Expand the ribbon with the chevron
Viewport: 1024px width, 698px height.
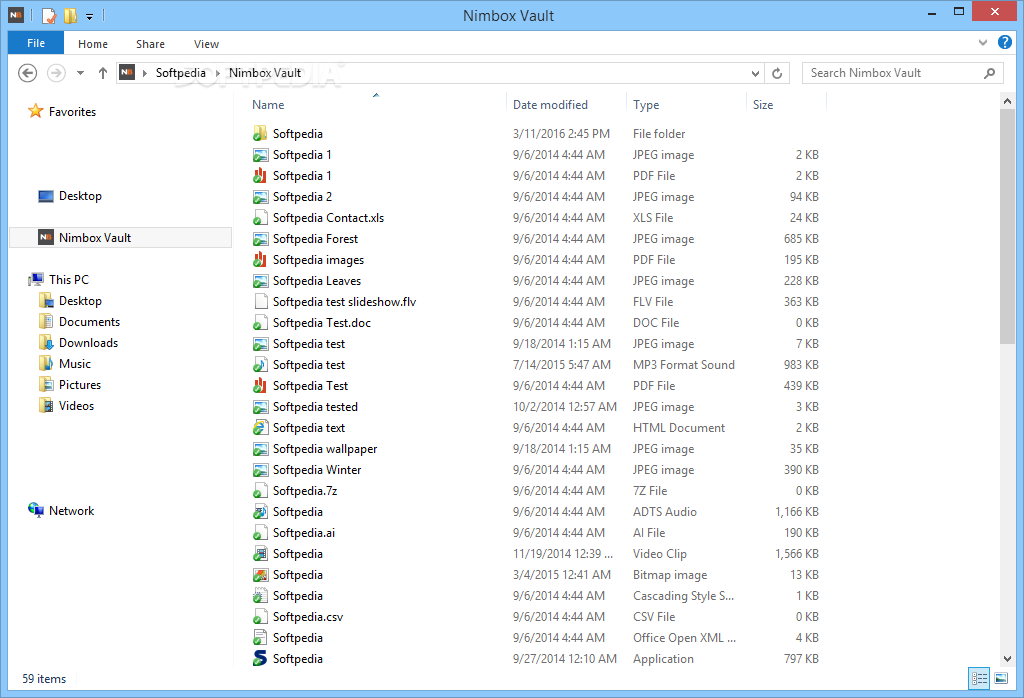(983, 42)
